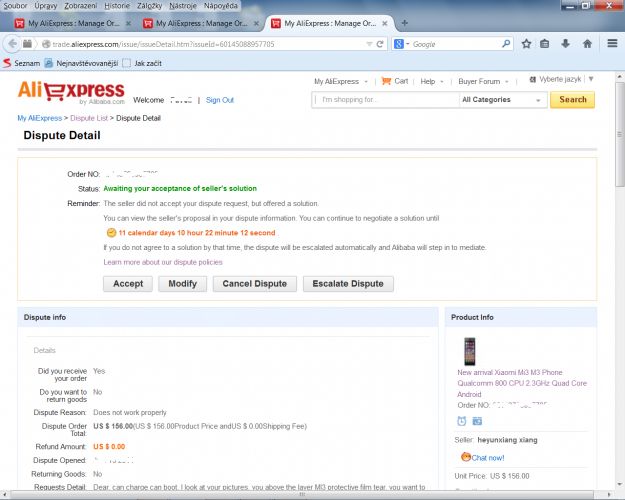
Task: Reload the page with the refresh icon
Action: (380, 44)
